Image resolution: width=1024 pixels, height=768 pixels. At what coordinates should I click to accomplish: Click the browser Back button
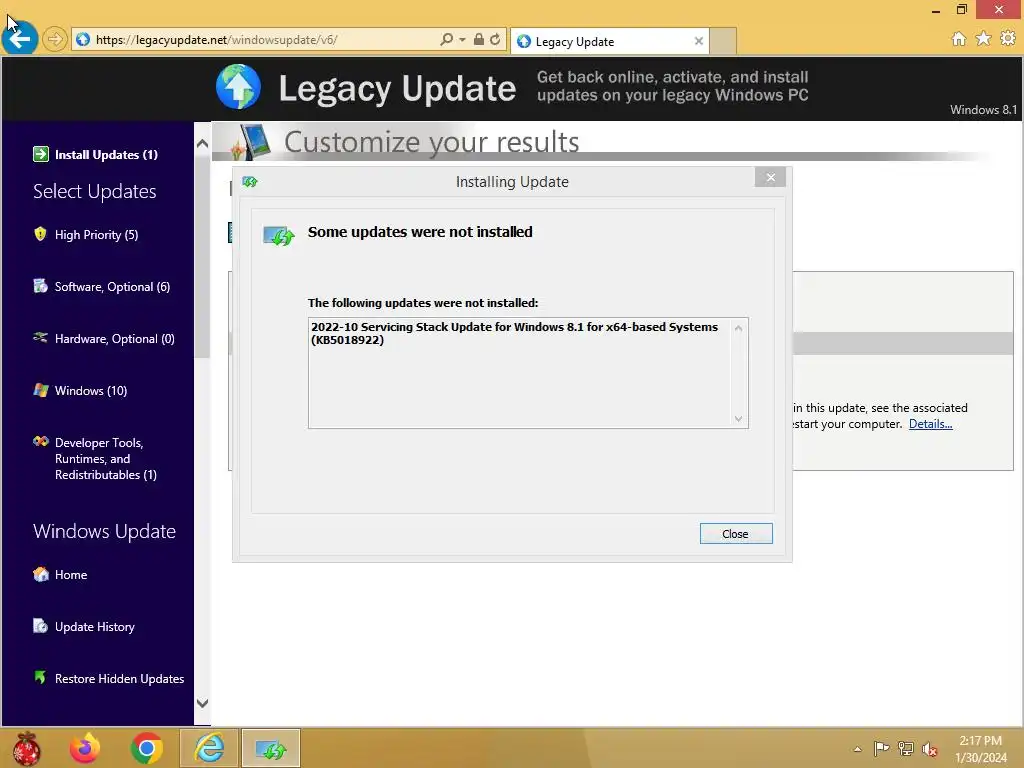coord(20,39)
